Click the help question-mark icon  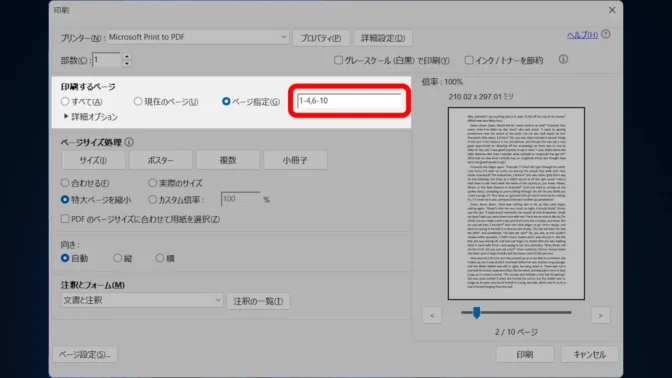pyautogui.click(x=606, y=34)
